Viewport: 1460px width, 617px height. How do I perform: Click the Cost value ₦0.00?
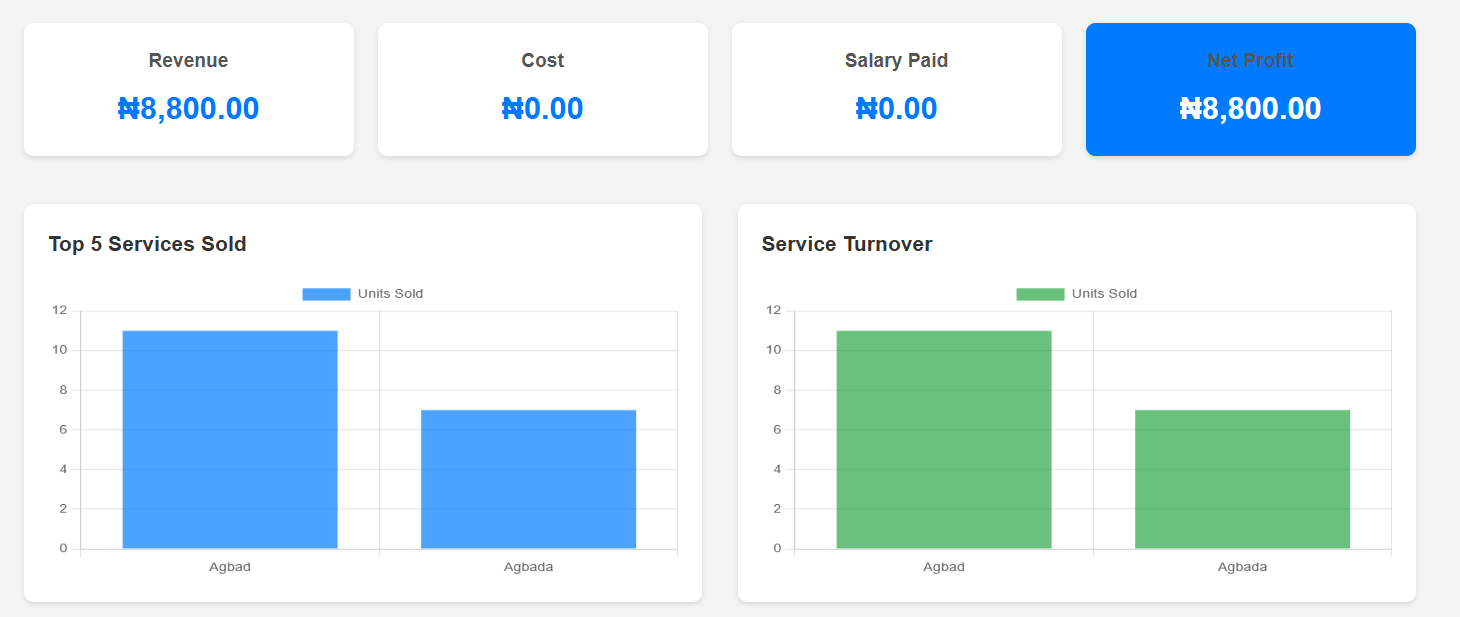pyautogui.click(x=542, y=108)
